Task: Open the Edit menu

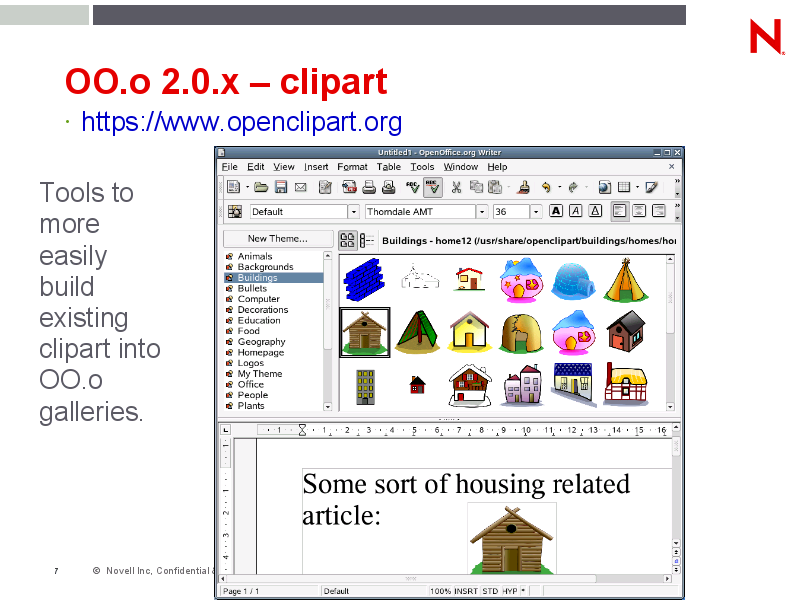Action: [256, 167]
